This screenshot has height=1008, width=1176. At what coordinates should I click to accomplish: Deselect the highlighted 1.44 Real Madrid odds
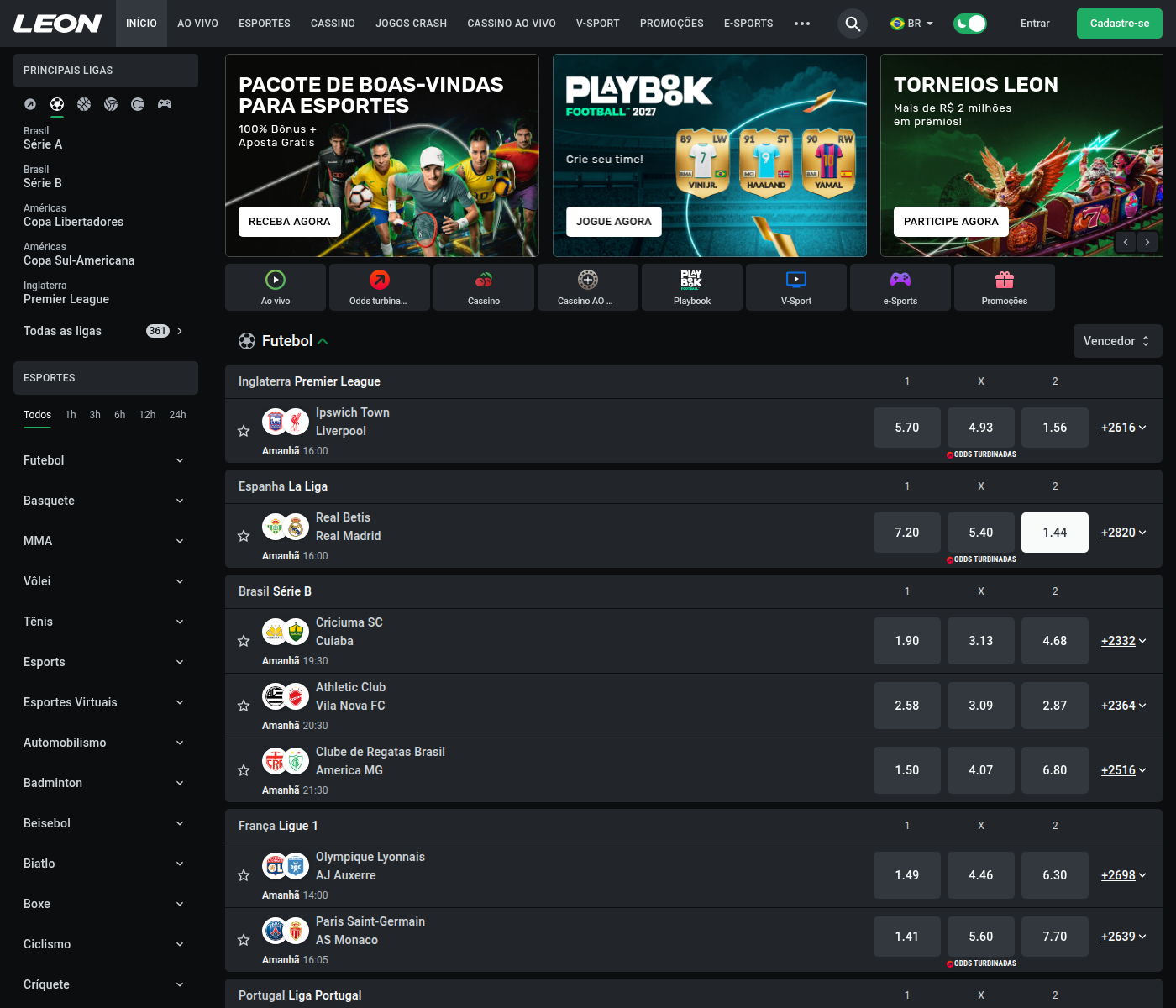1055,533
